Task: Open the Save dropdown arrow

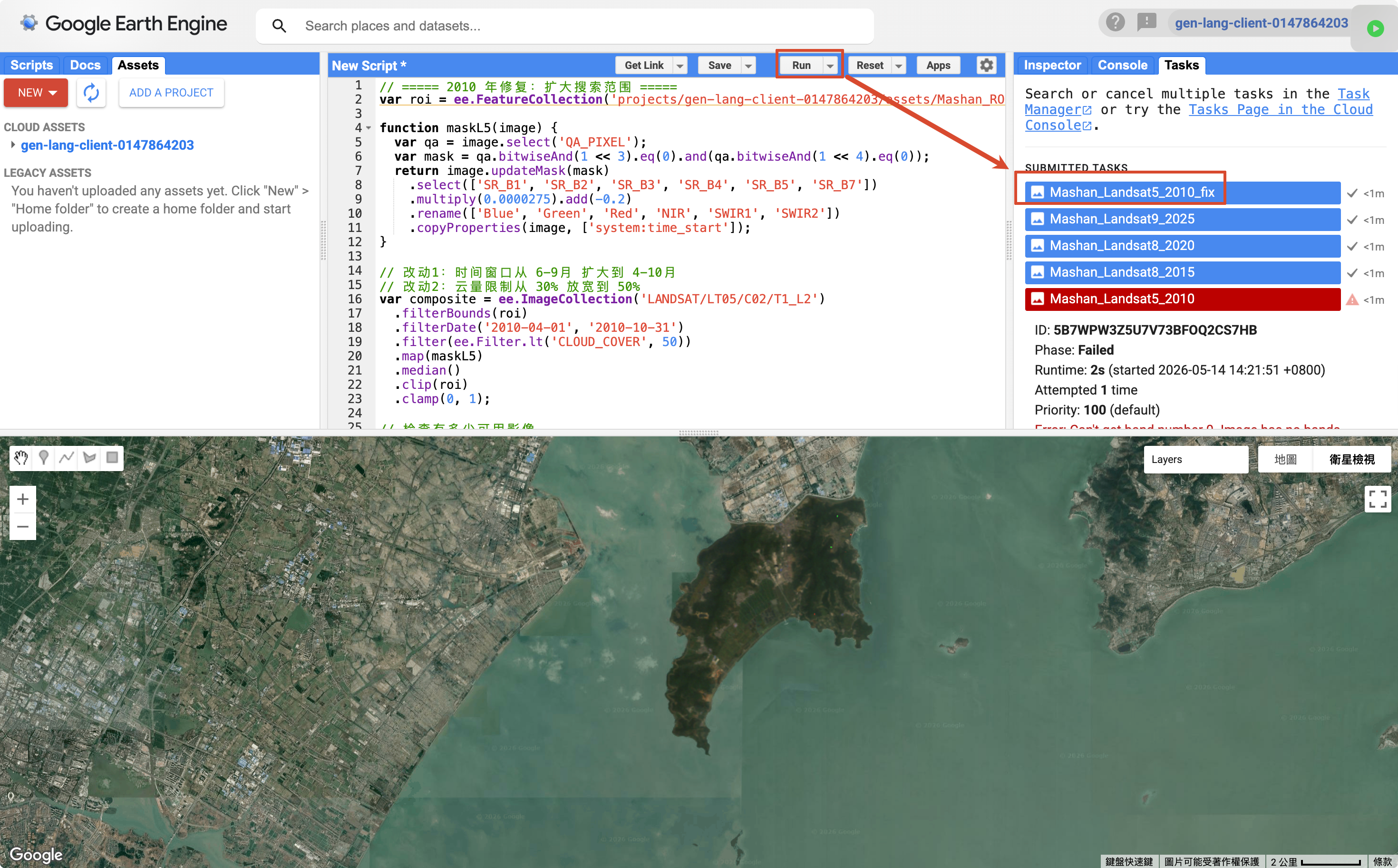Action: (748, 66)
